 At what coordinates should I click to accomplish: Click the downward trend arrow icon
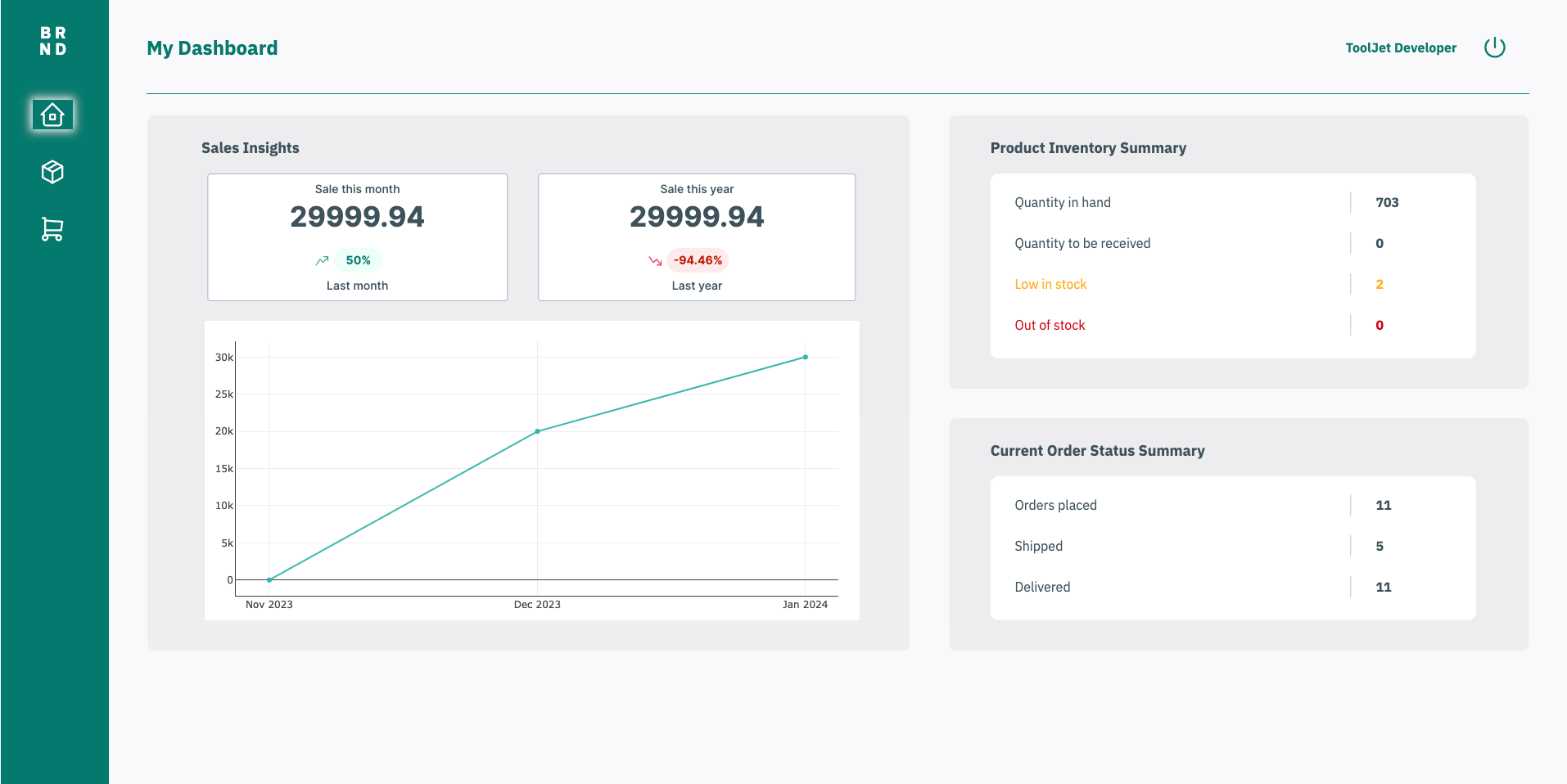point(655,261)
